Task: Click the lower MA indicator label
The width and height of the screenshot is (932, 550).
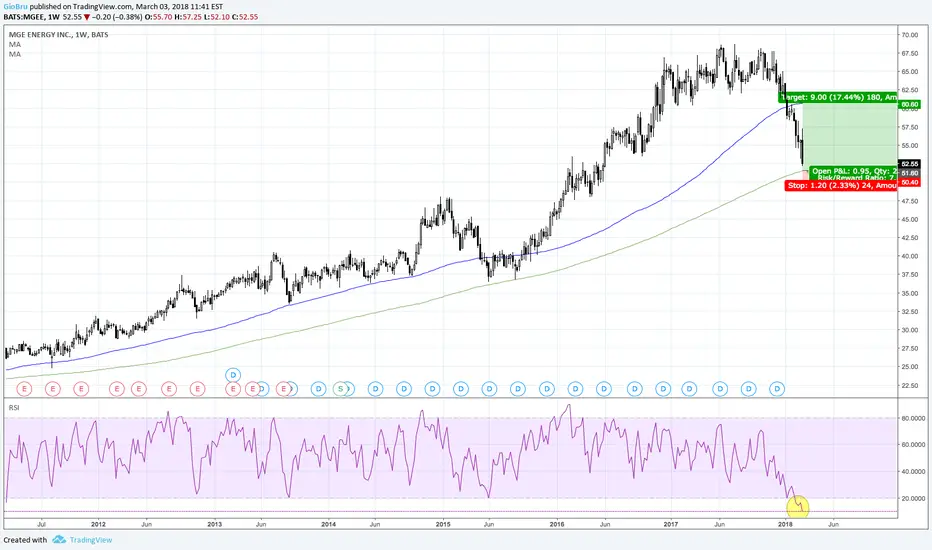Action: pos(14,54)
